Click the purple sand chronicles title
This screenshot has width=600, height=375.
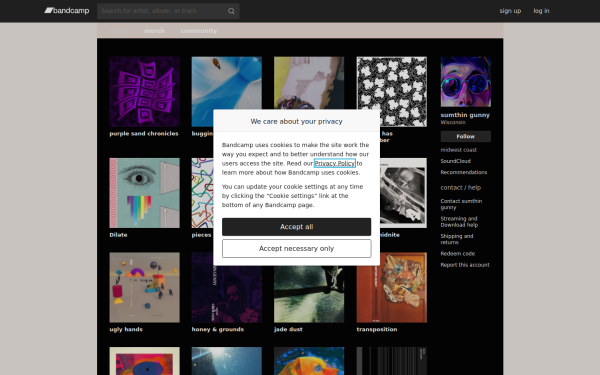coord(144,134)
